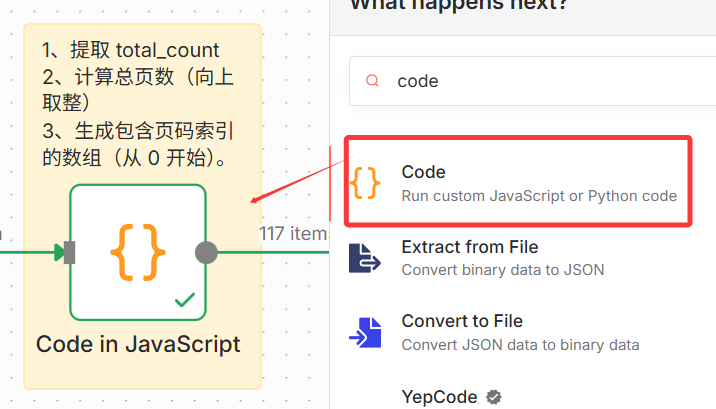716x409 pixels.
Task: Select the yellow sticky note text
Action: click(138, 104)
